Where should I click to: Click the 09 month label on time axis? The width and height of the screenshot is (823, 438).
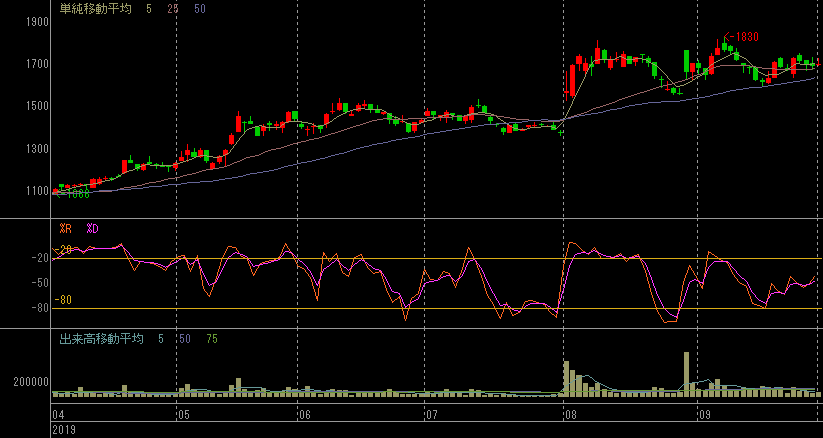(x=703, y=413)
